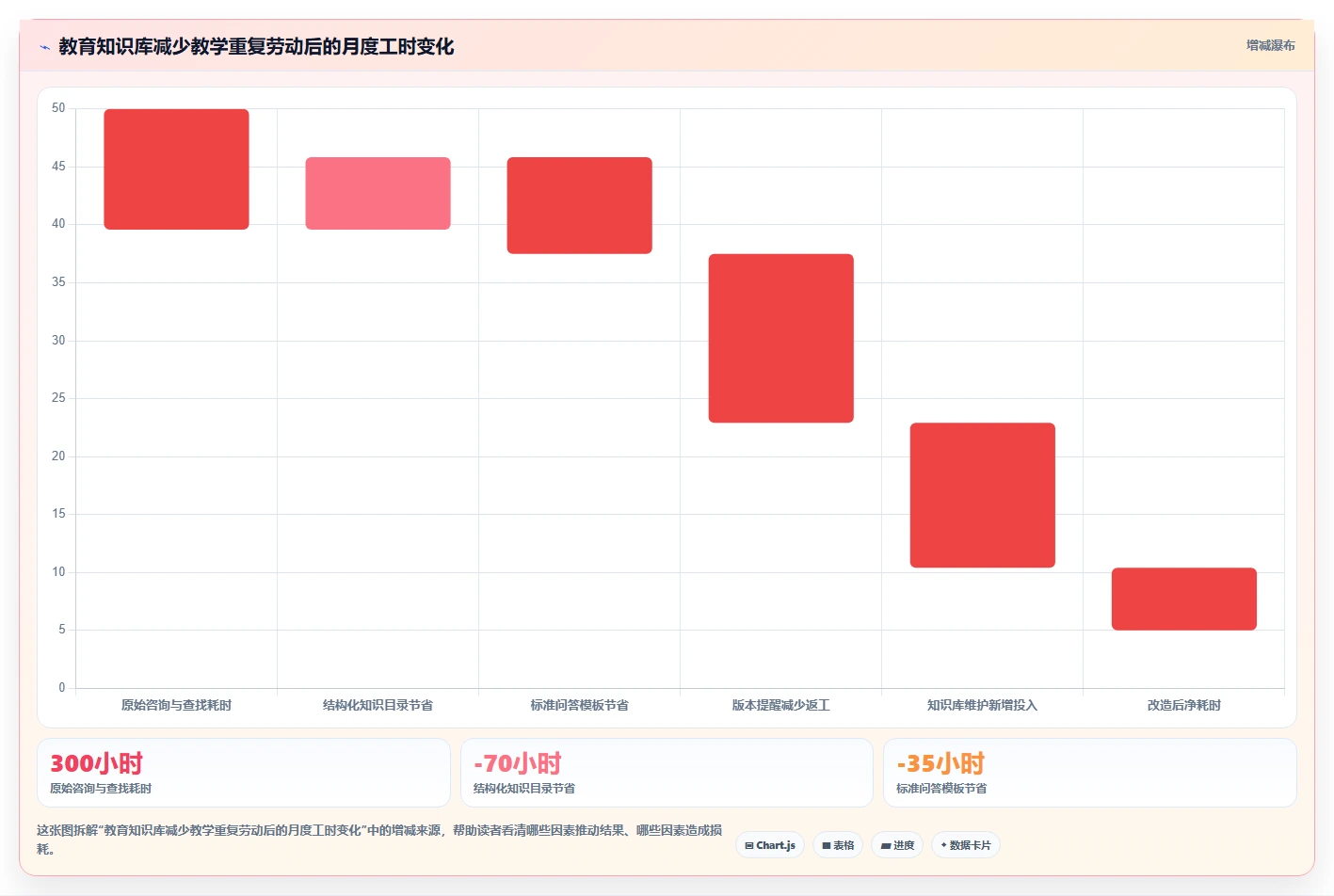Viewport: 1334px width, 896px height.
Task: Click y-axis value 0
Action: click(62, 688)
